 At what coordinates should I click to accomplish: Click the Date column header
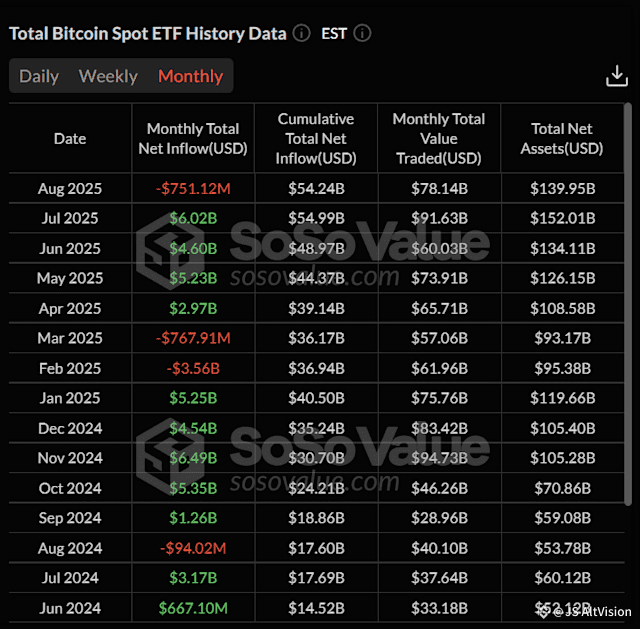[70, 139]
